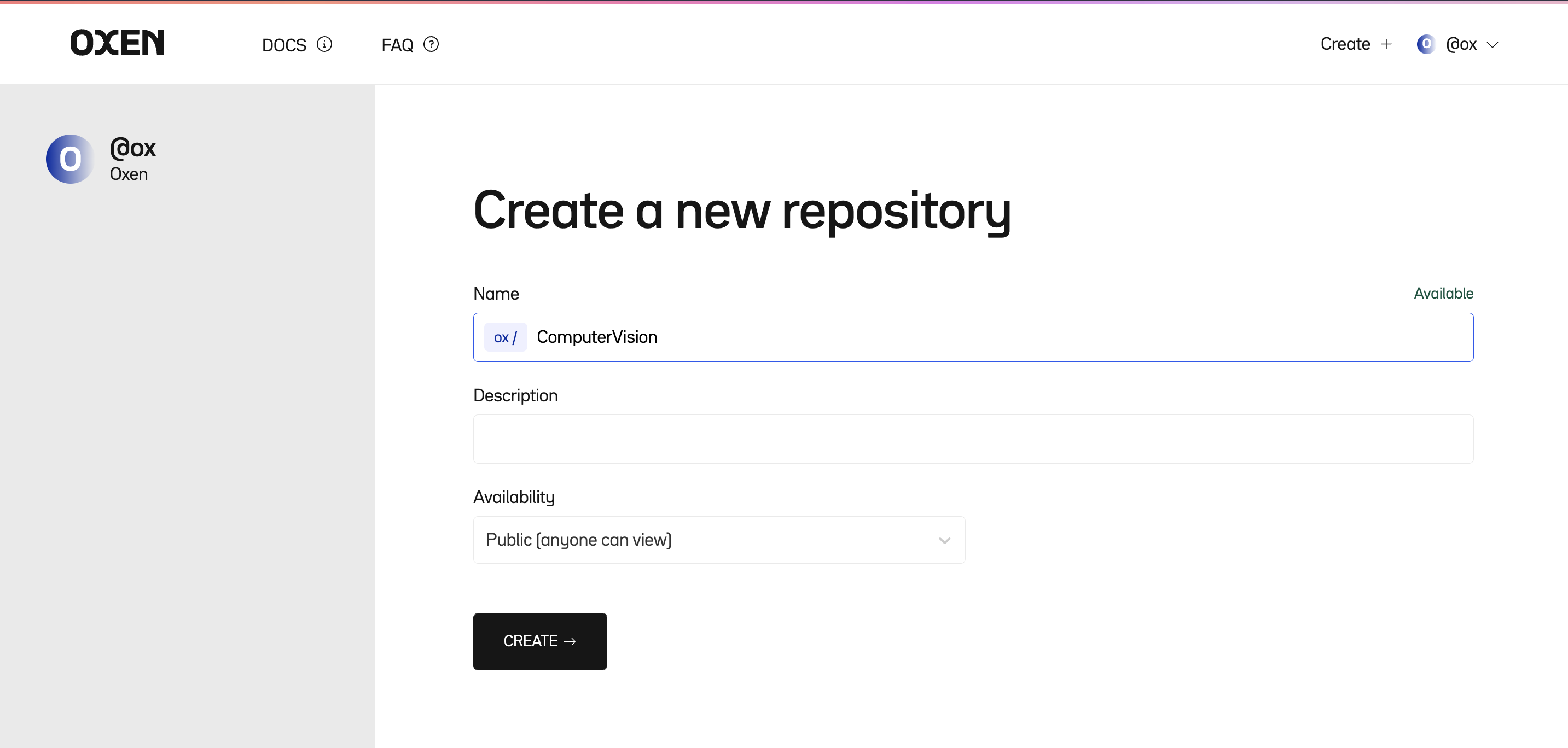This screenshot has height=748, width=1568.
Task: Click the Availability dropdown chevron arrow
Action: 944,541
